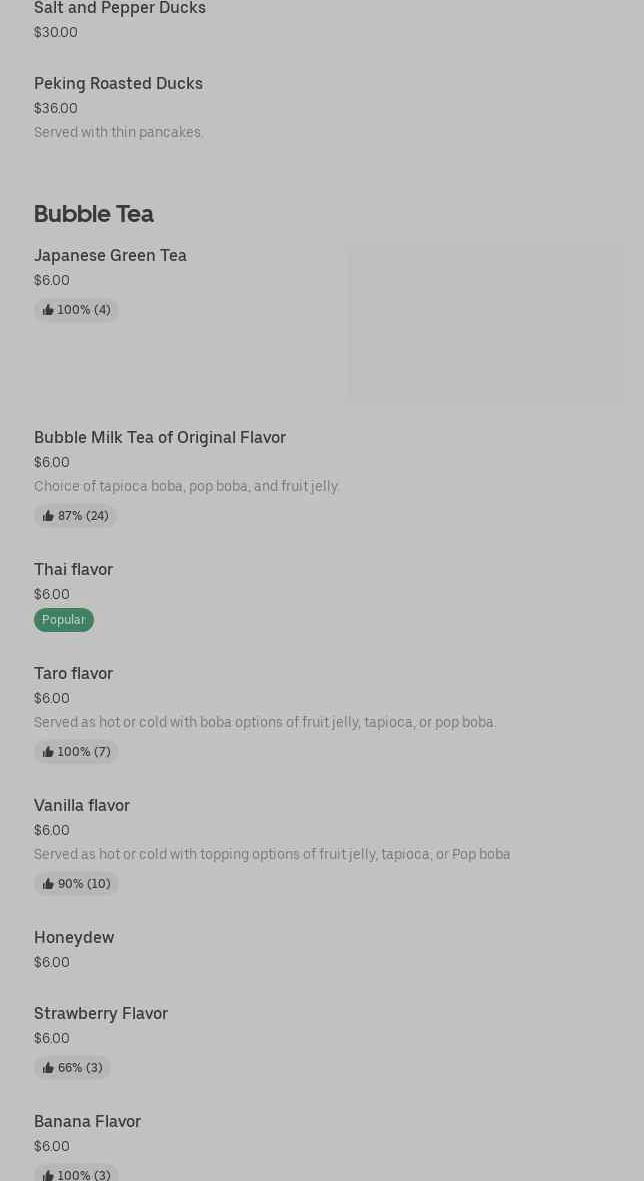Click thumbs-up icon beside 66% (3) rating
This screenshot has width=644, height=1181.
click(x=48, y=1068)
